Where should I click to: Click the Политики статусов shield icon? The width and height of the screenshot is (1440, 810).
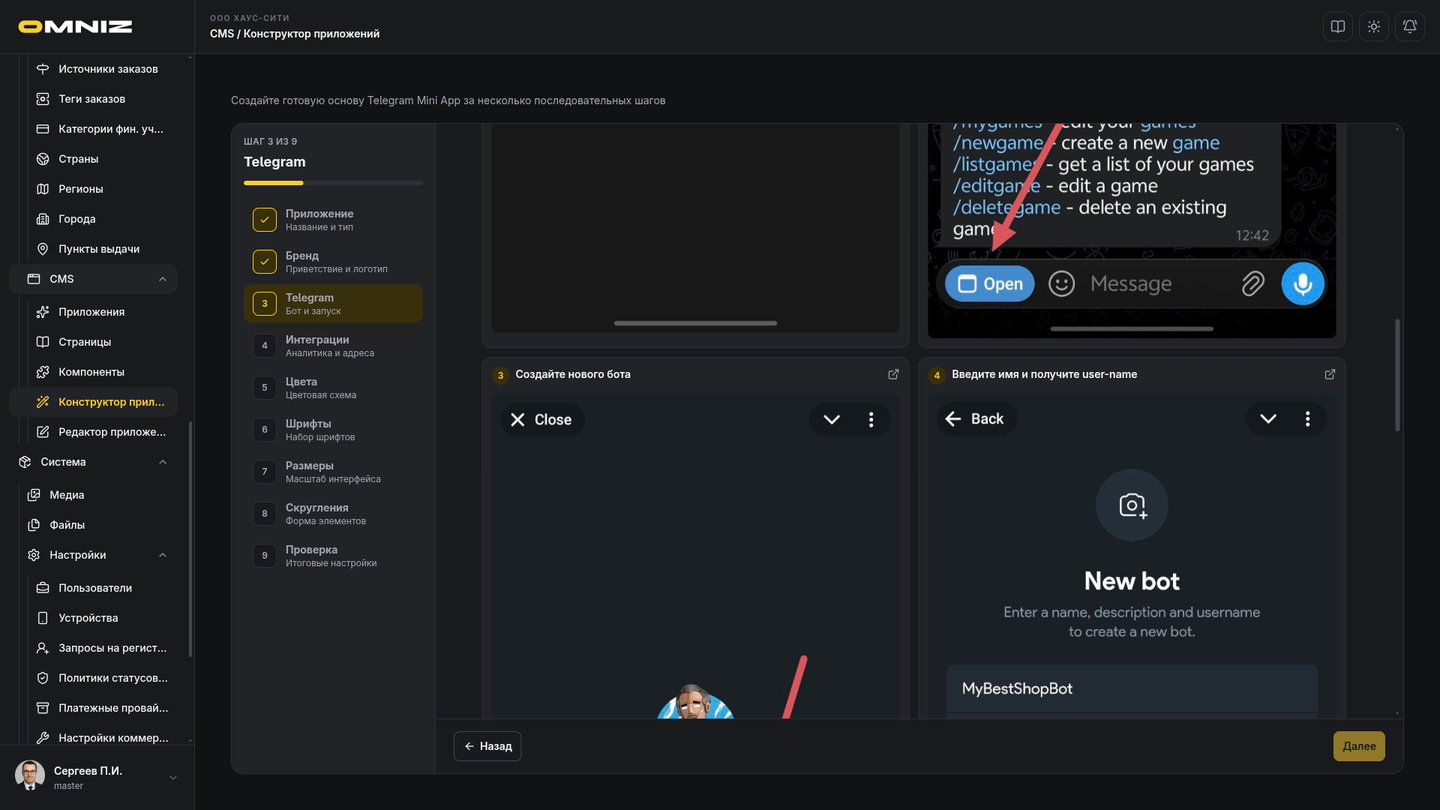[x=43, y=678]
